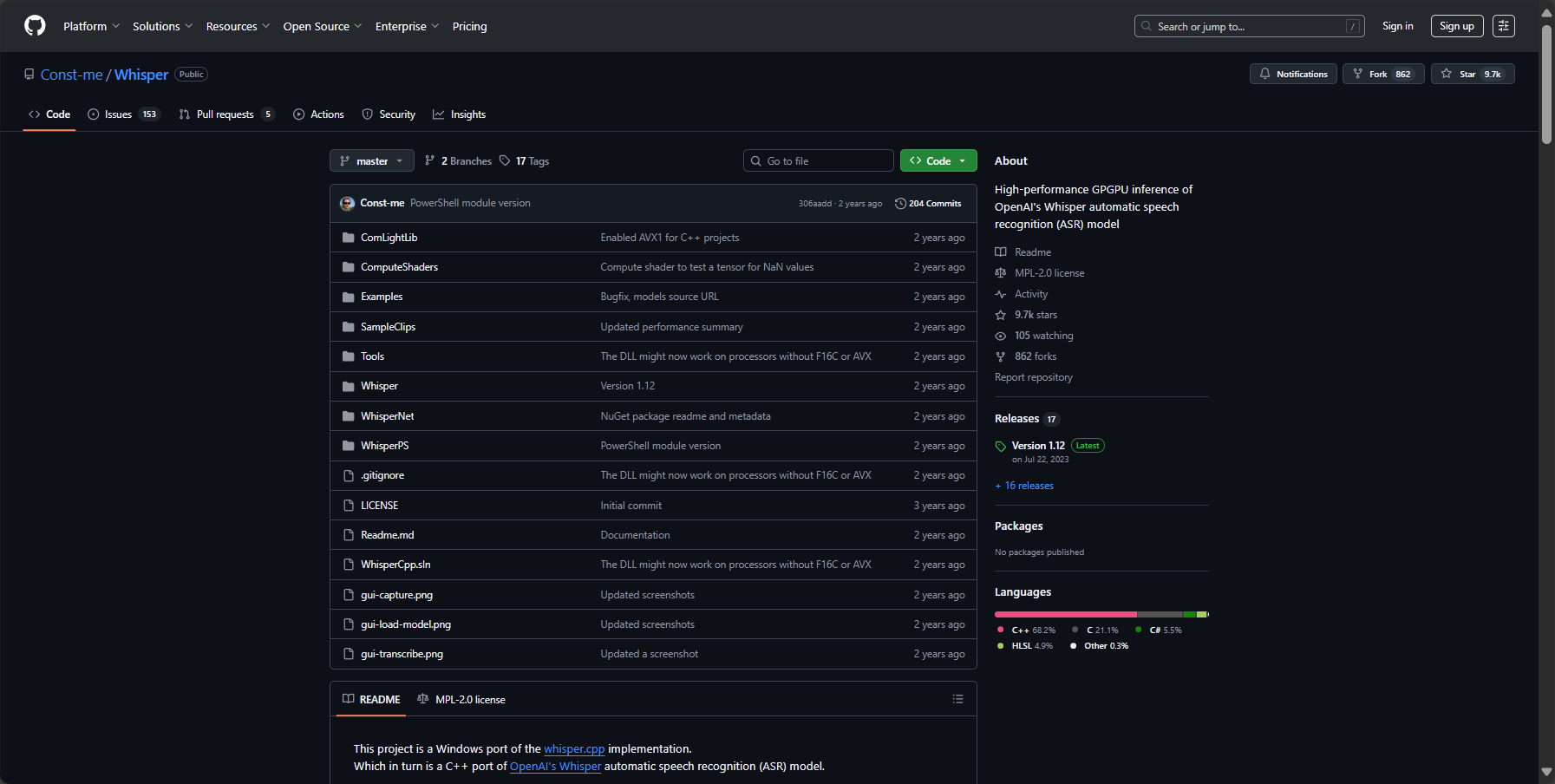The image size is (1555, 784).
Task: Open the 'Version 1.12' commit message
Action: point(628,386)
